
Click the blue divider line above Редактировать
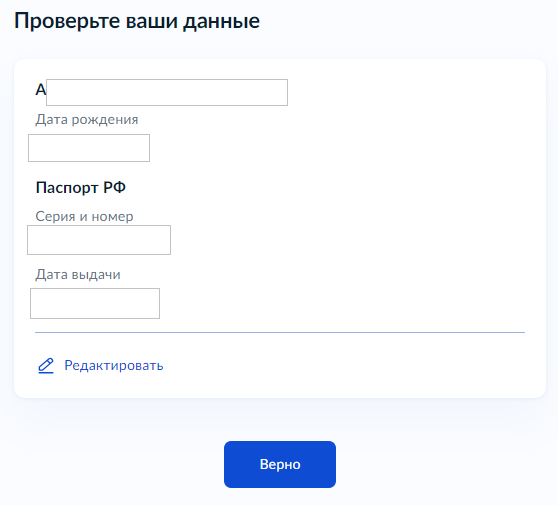280,332
